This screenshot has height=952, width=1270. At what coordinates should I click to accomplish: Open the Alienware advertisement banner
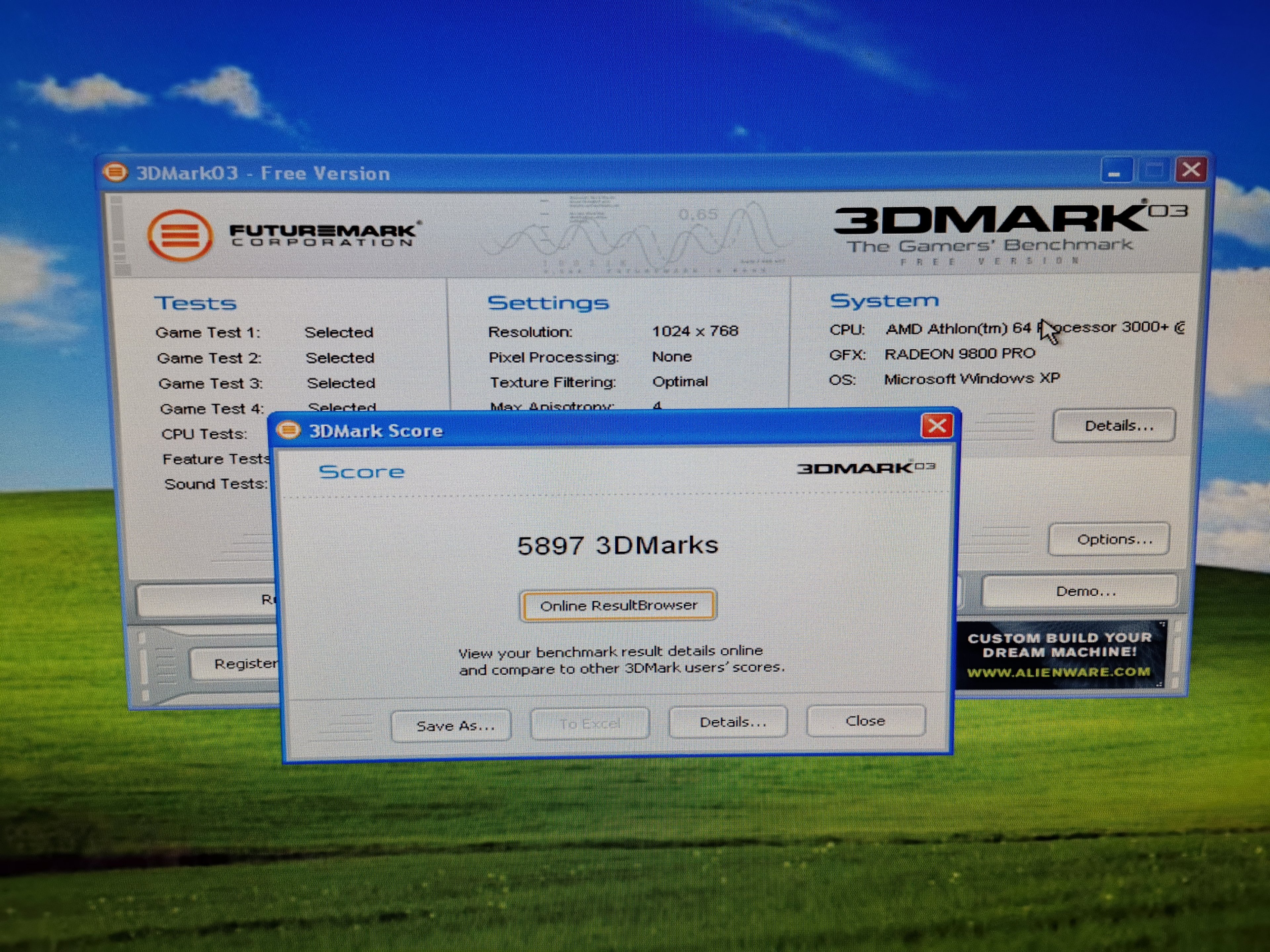click(1059, 654)
